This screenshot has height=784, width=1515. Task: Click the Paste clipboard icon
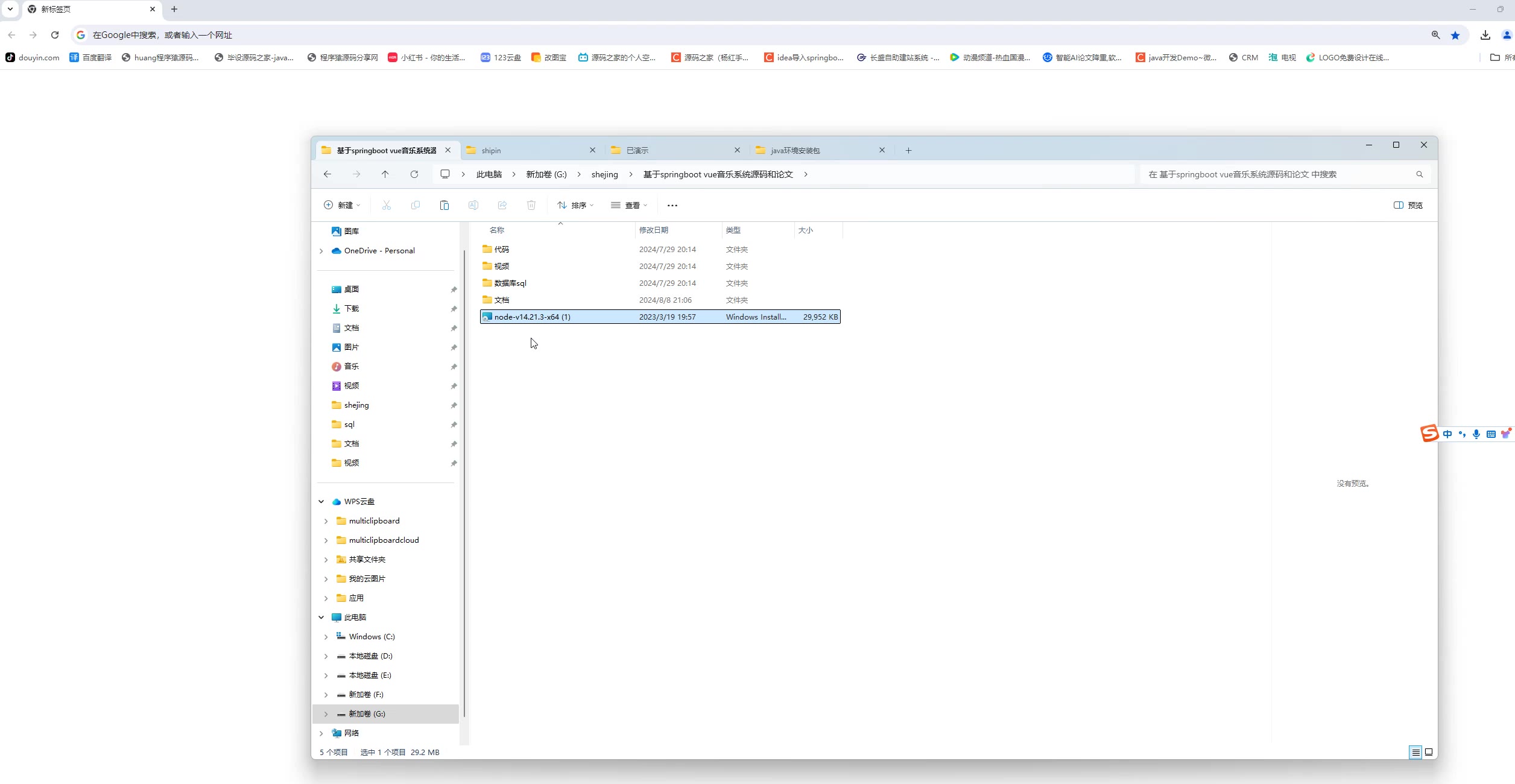coord(444,205)
